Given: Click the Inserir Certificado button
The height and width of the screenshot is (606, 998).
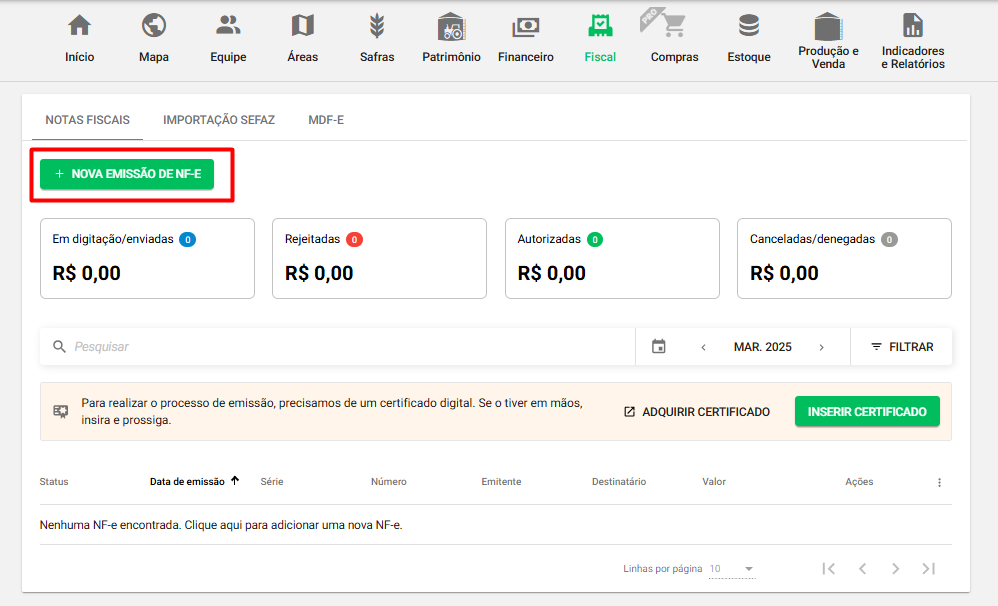Looking at the screenshot, I should (x=867, y=412).
